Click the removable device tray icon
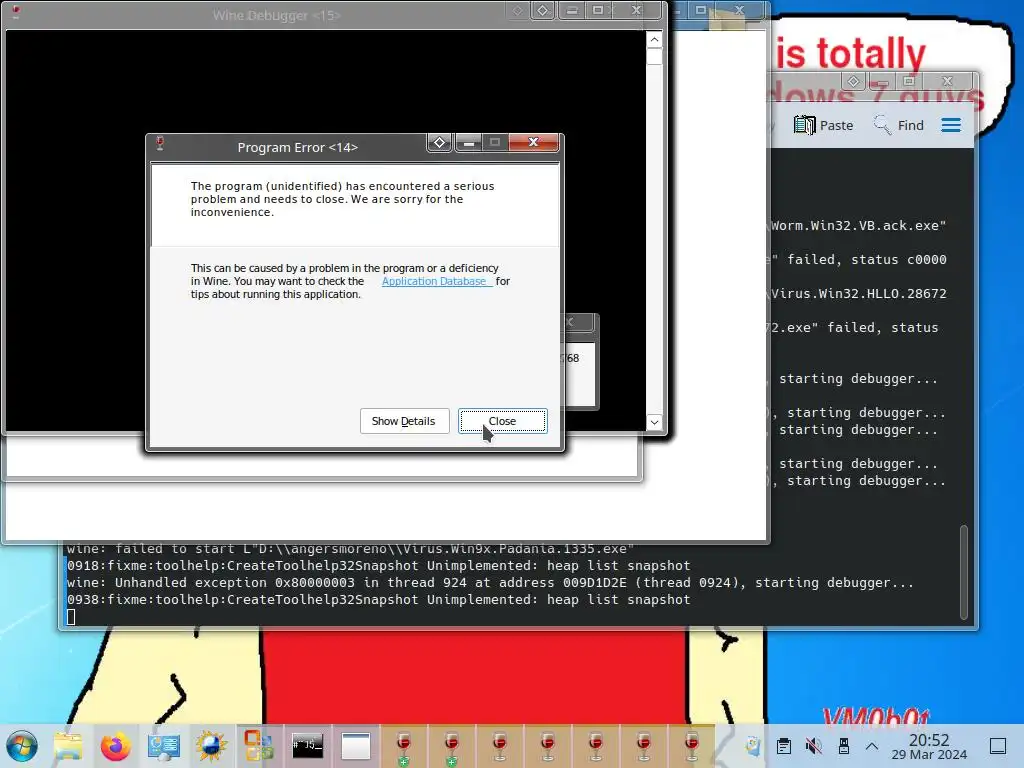The height and width of the screenshot is (768, 1024). coord(843,746)
